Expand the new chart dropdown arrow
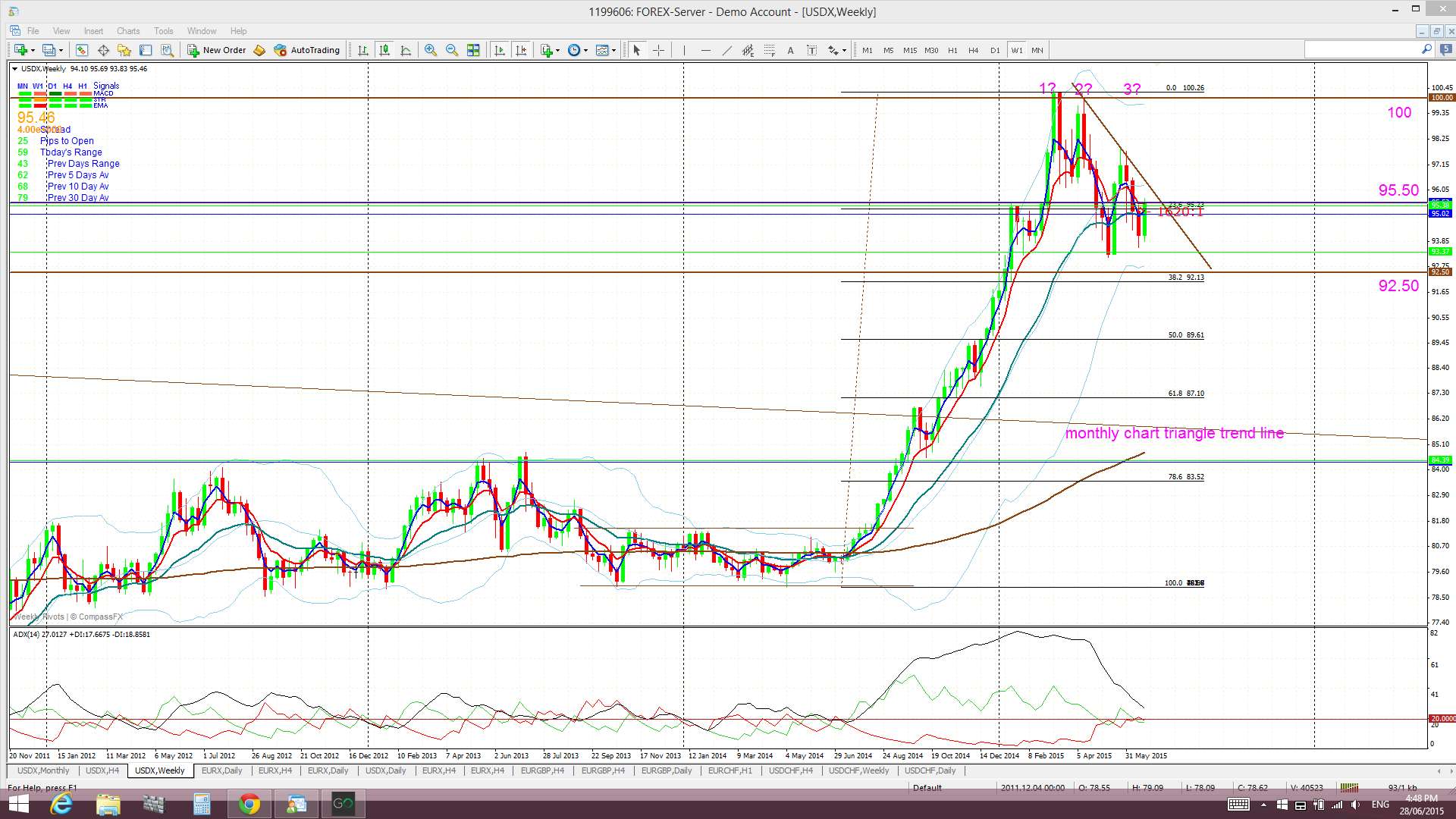The width and height of the screenshot is (1456, 819). coord(33,51)
